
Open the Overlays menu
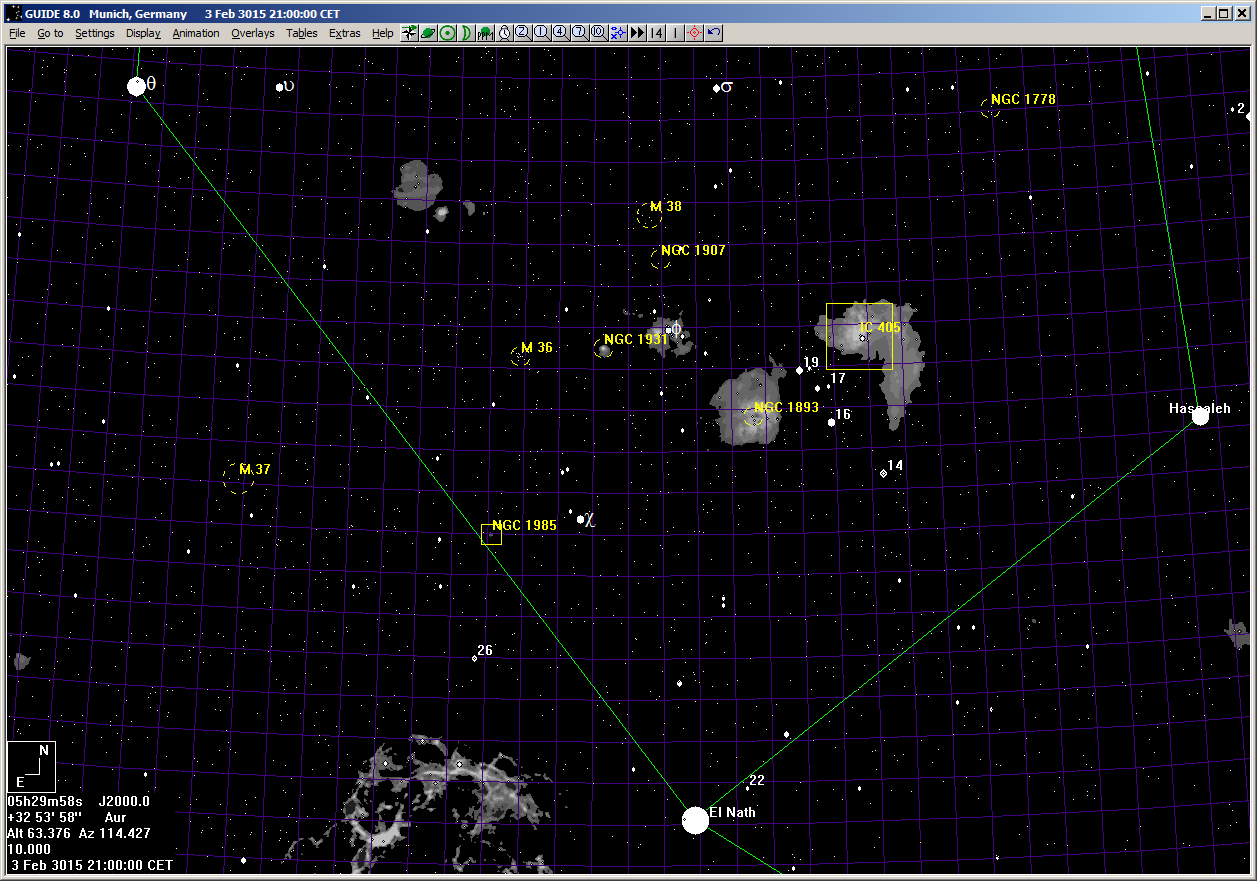pos(252,33)
